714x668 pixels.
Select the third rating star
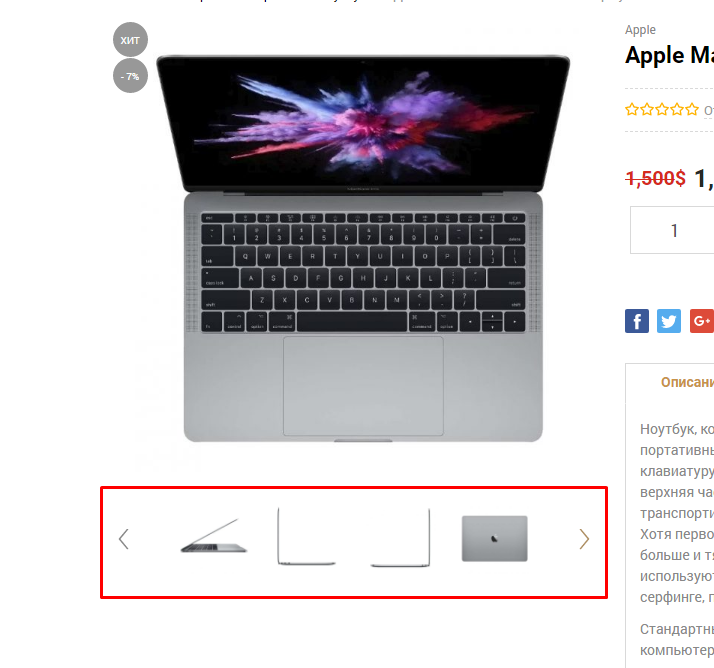tap(662, 109)
